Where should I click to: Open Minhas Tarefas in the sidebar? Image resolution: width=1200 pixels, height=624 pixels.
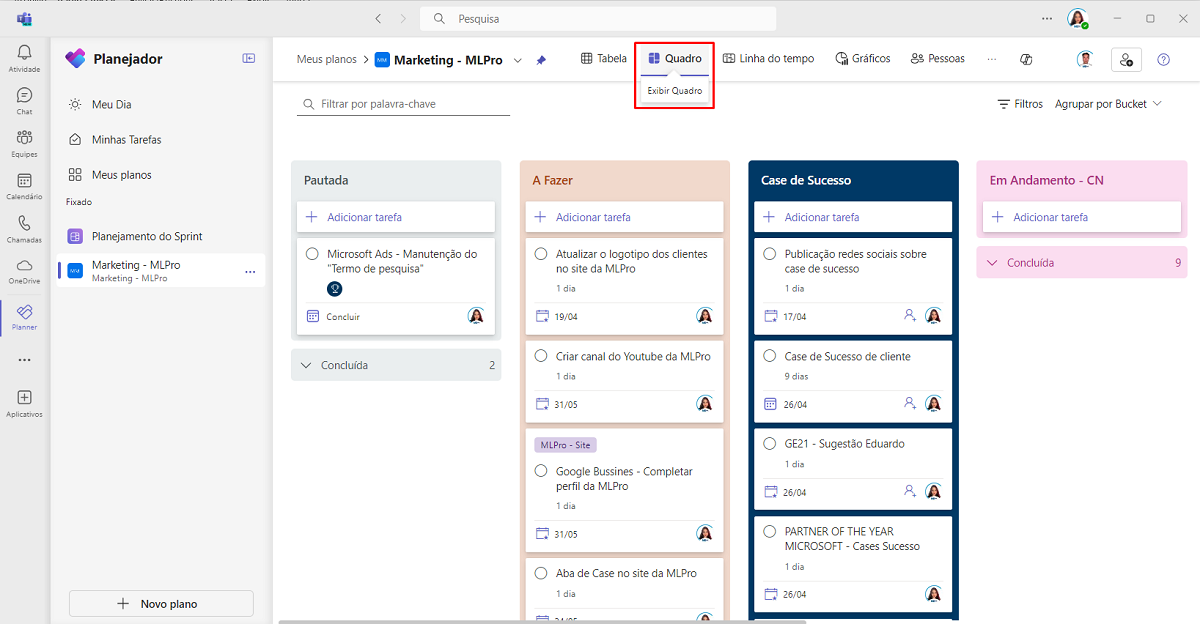click(x=161, y=140)
